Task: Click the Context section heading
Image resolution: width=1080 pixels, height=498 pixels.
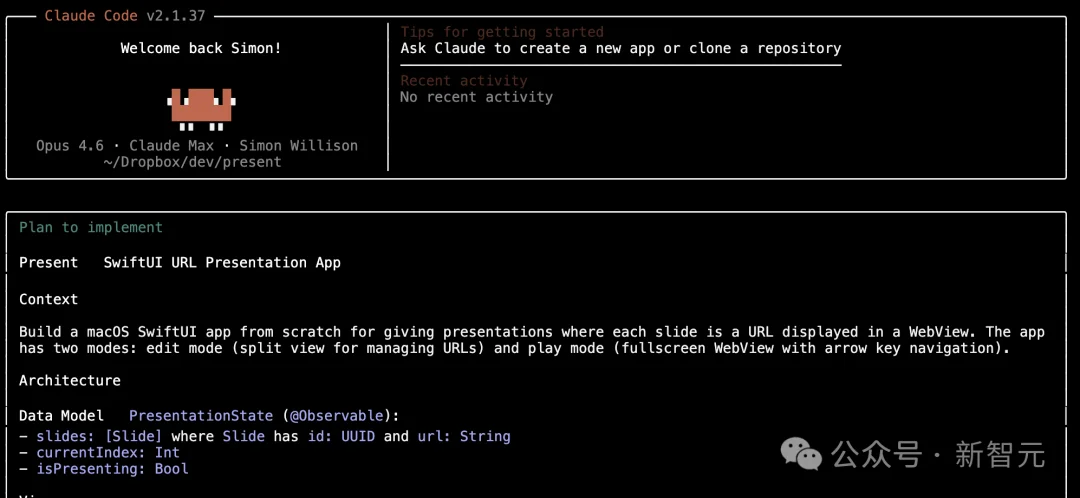Action: [x=48, y=299]
